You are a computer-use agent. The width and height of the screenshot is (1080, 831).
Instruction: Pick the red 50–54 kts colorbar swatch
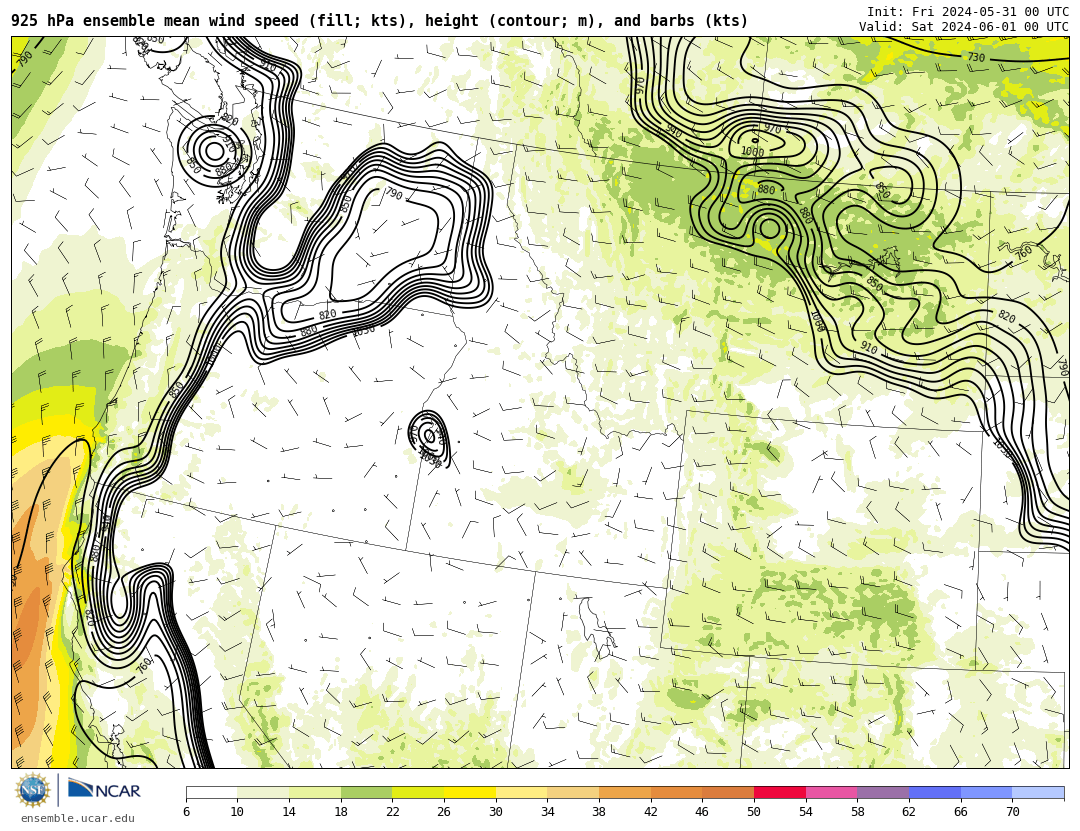780,792
